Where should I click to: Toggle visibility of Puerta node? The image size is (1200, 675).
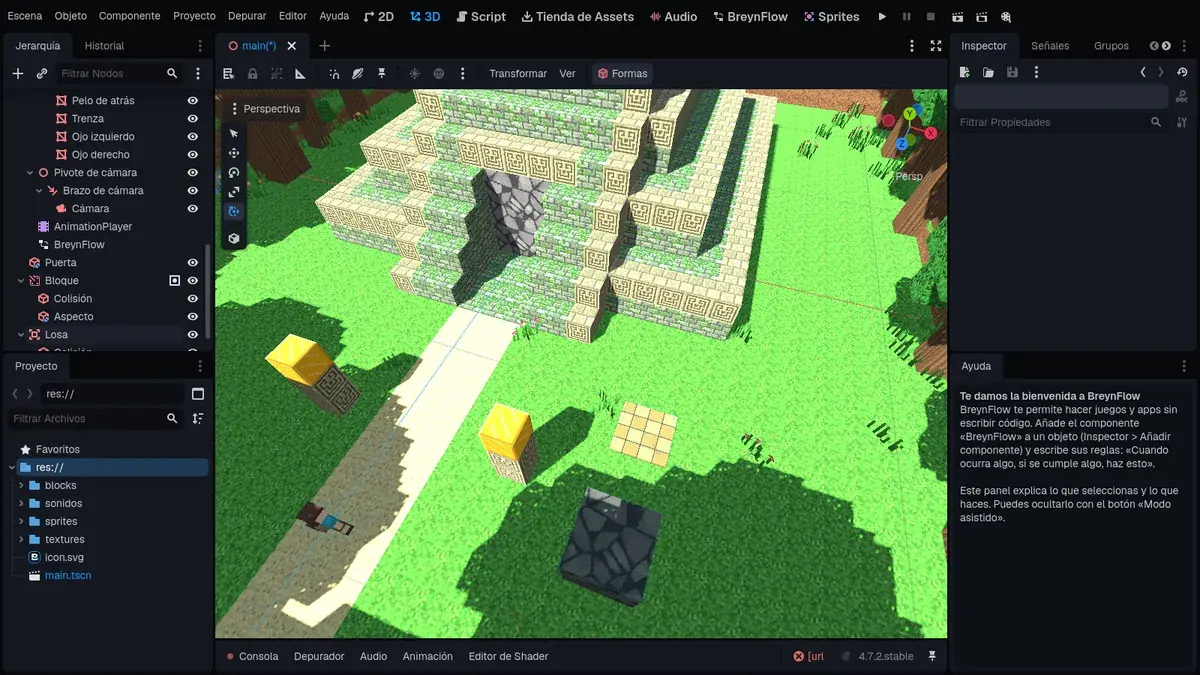coord(192,263)
